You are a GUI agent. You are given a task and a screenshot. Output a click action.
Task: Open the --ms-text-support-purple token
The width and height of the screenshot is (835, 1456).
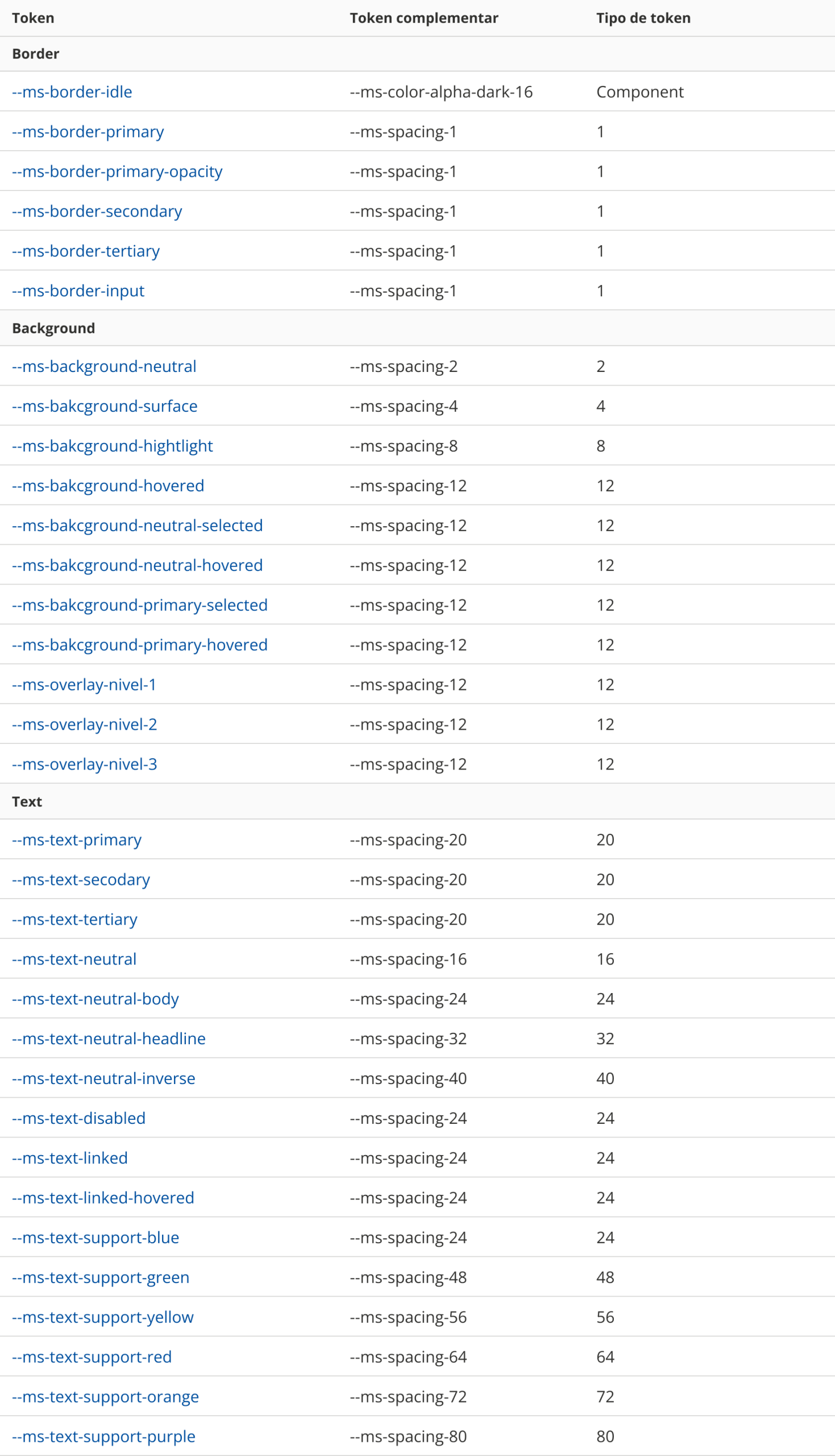coord(103,1436)
